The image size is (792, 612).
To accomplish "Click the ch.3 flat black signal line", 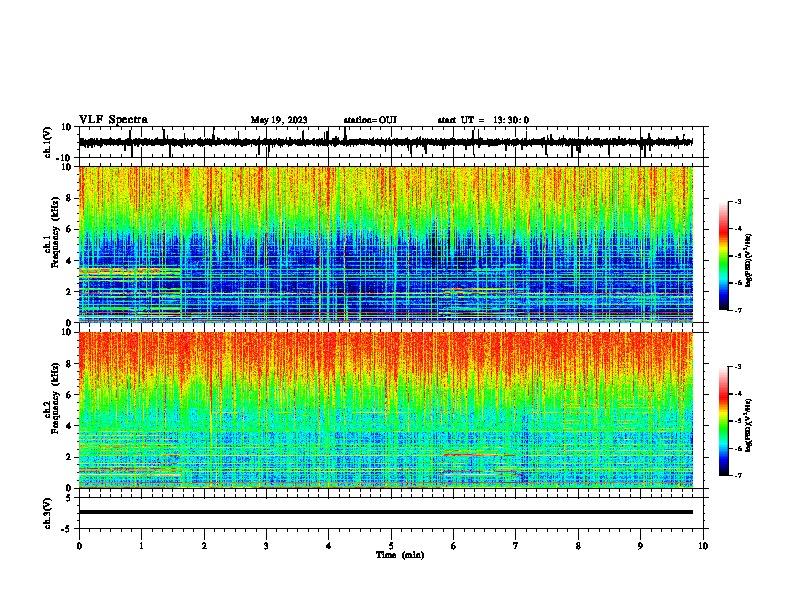I will [x=385, y=512].
